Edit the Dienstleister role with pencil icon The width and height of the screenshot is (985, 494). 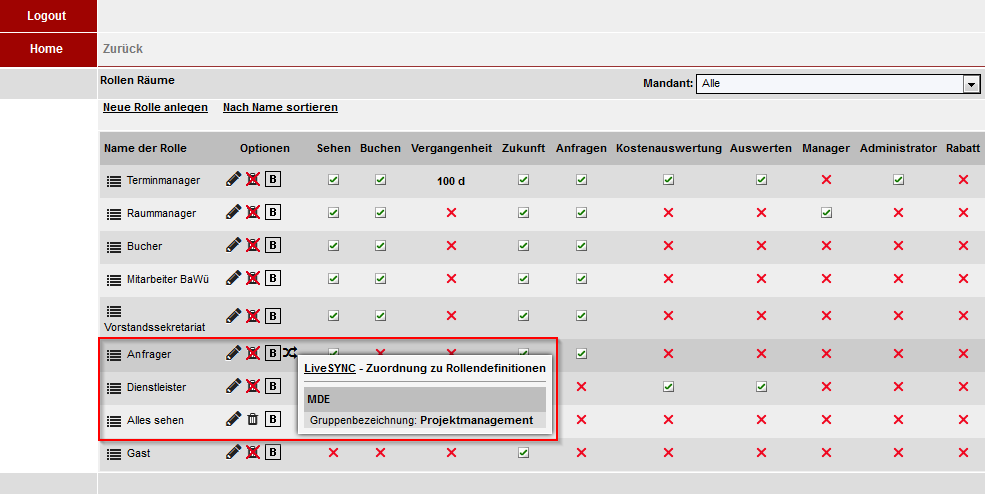click(233, 386)
